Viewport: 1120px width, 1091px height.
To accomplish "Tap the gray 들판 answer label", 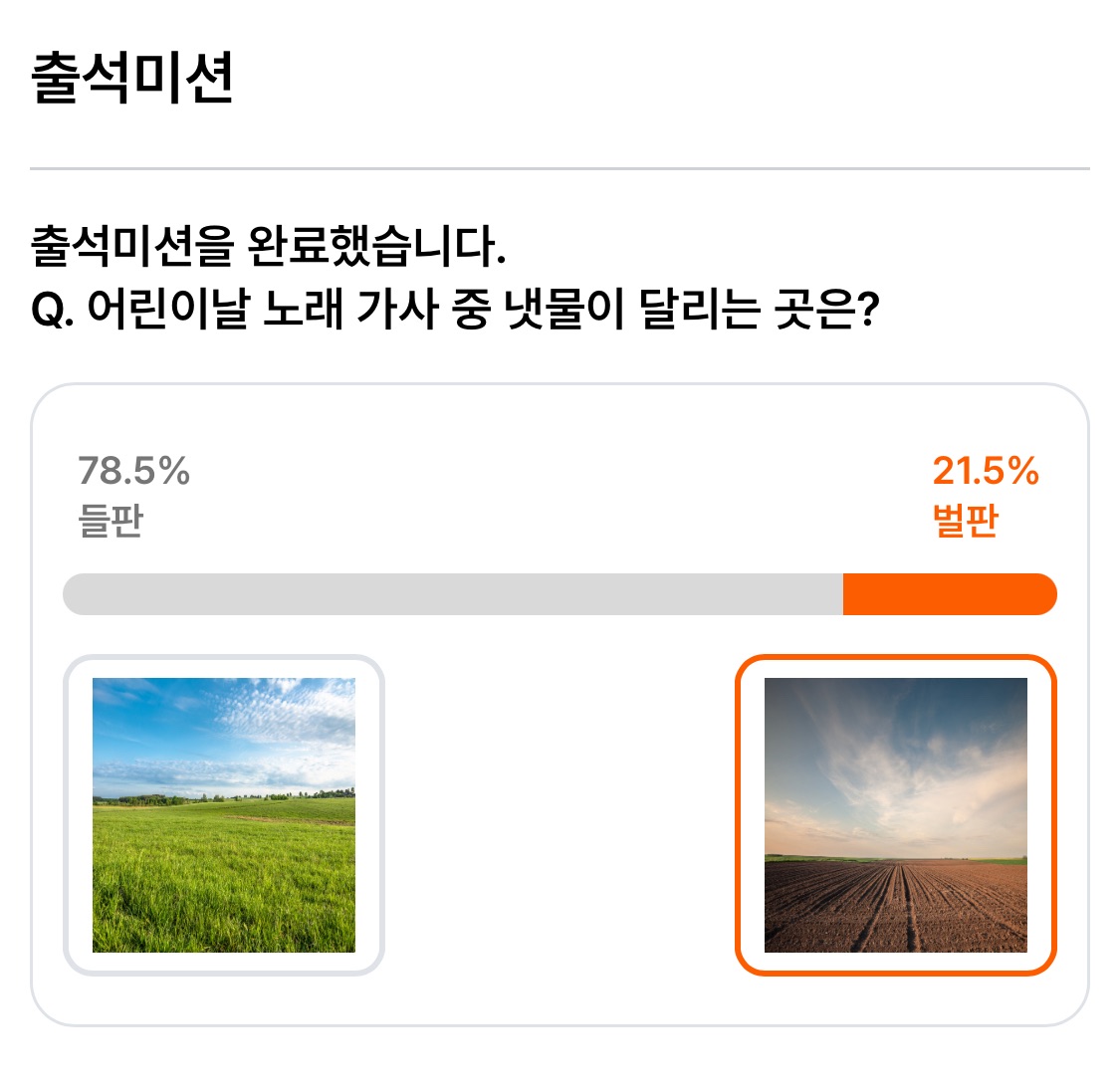I will (x=111, y=521).
